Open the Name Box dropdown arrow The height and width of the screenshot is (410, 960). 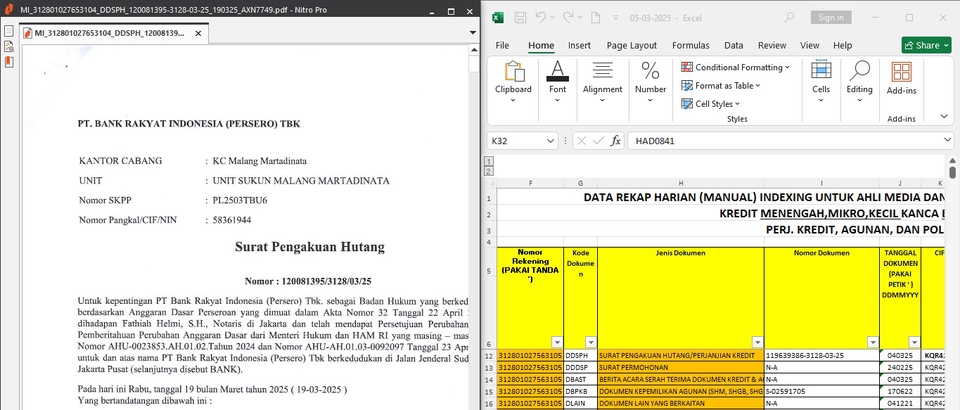pos(550,141)
